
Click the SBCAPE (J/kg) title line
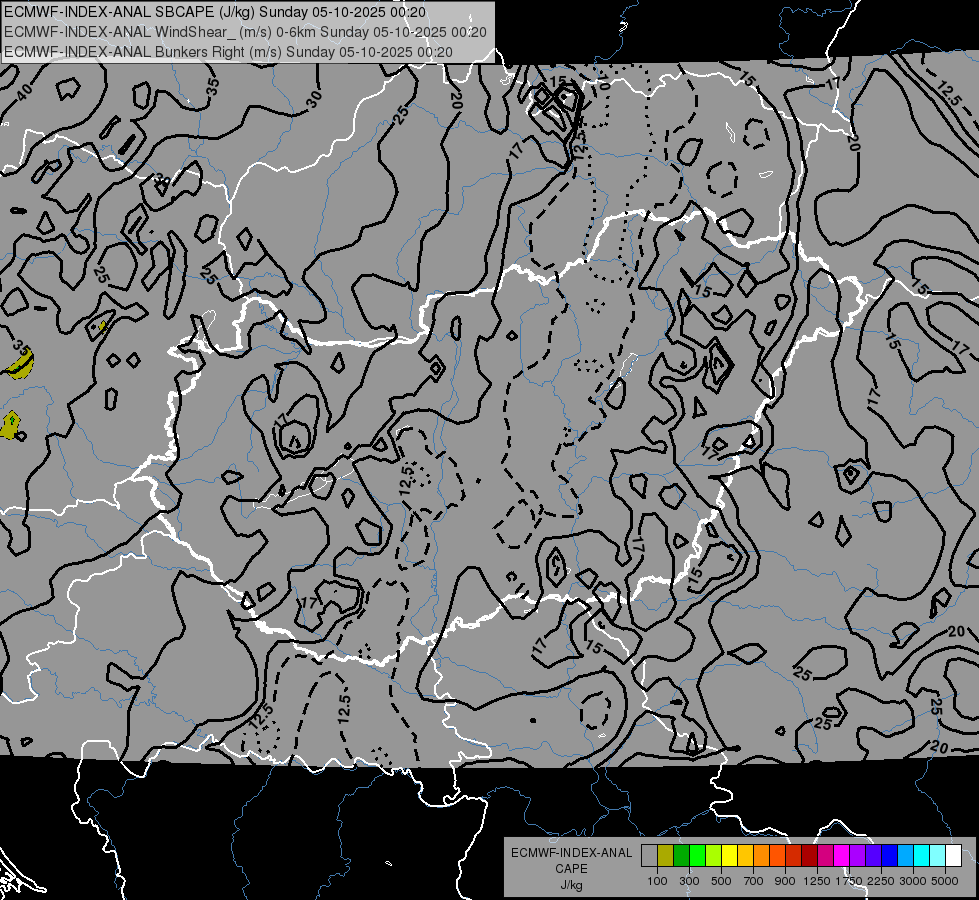215,12
